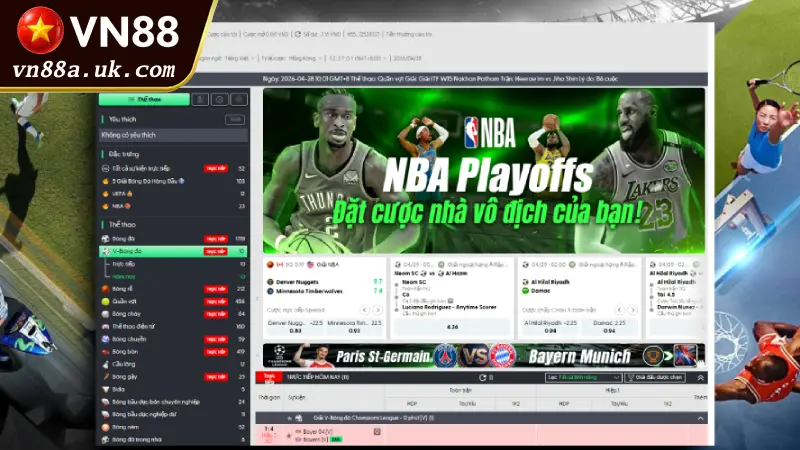800x450 pixels.
Task: Open the NBA Playoffs banner
Action: pos(484,171)
